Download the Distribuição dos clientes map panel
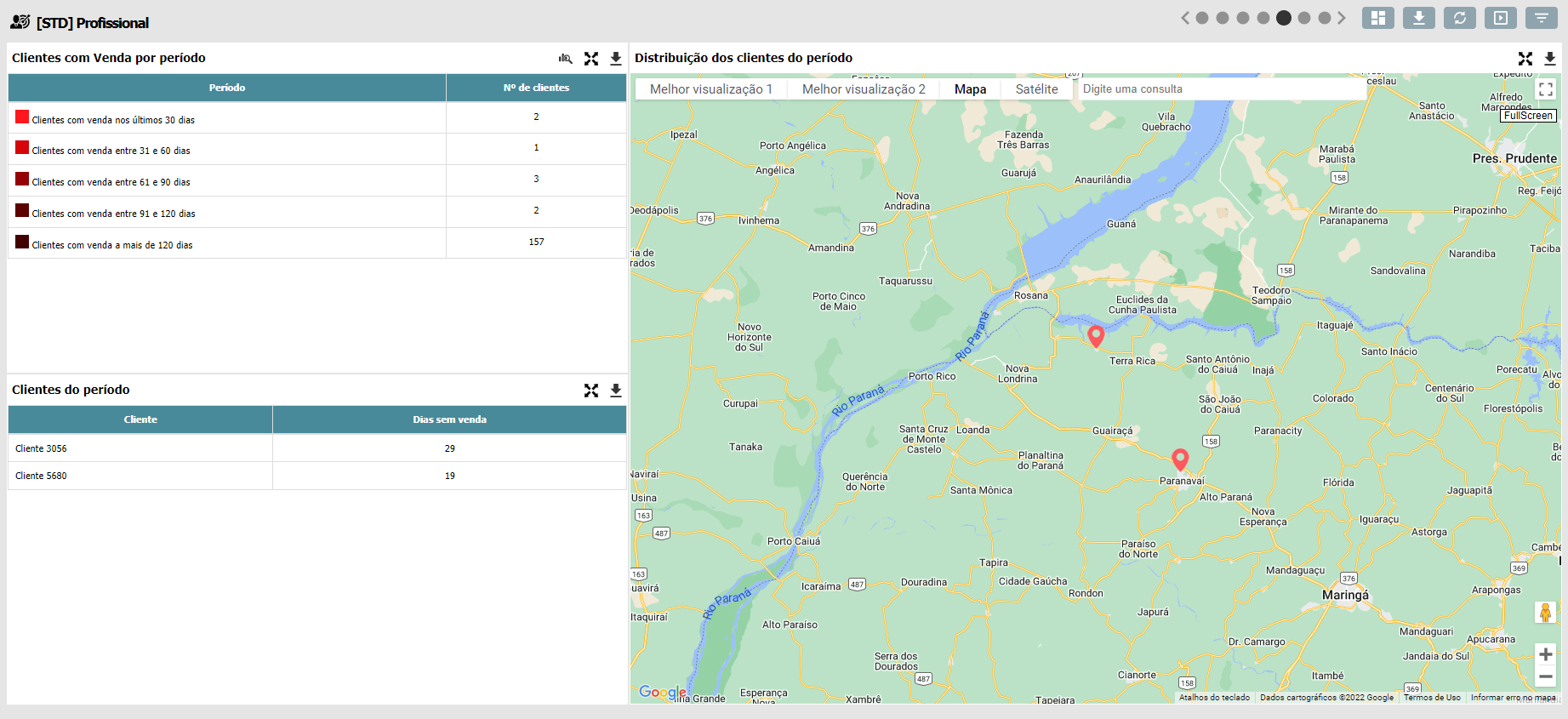The height and width of the screenshot is (719, 1568). [1550, 59]
